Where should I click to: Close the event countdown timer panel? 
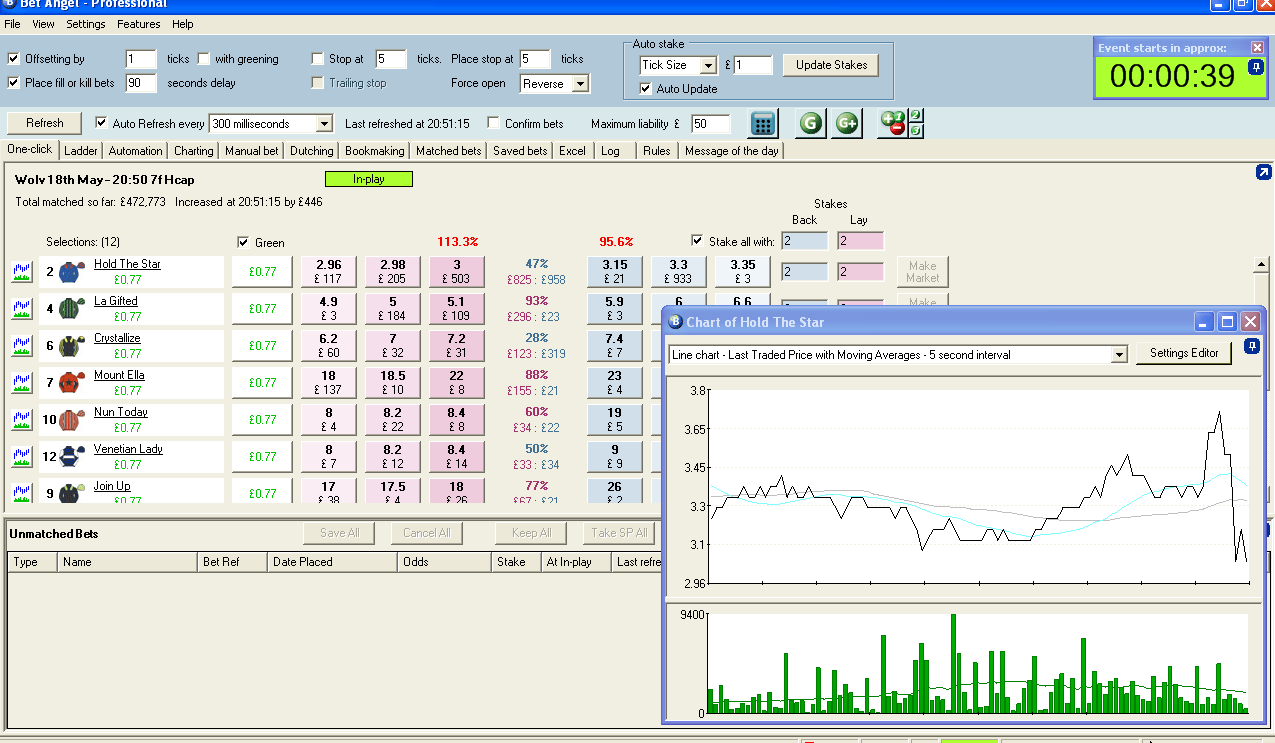(1257, 47)
